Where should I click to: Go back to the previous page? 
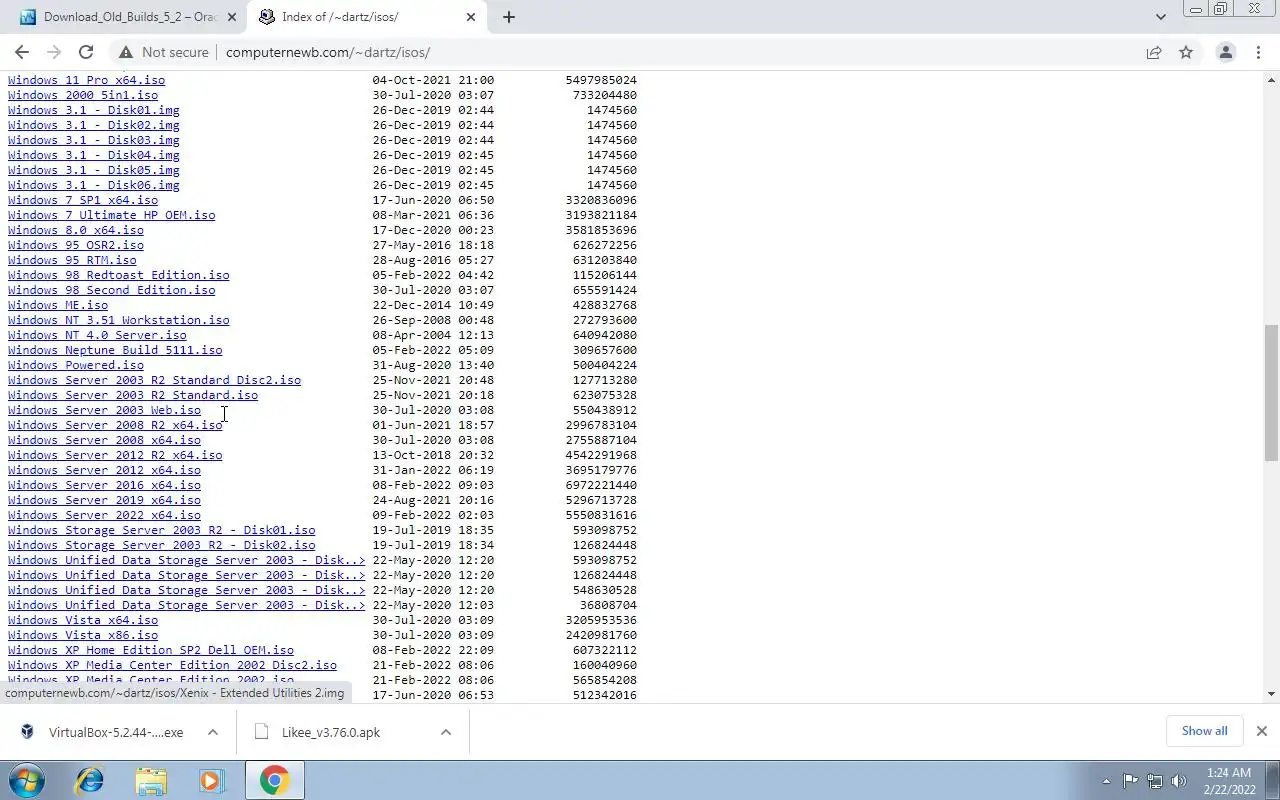22,52
